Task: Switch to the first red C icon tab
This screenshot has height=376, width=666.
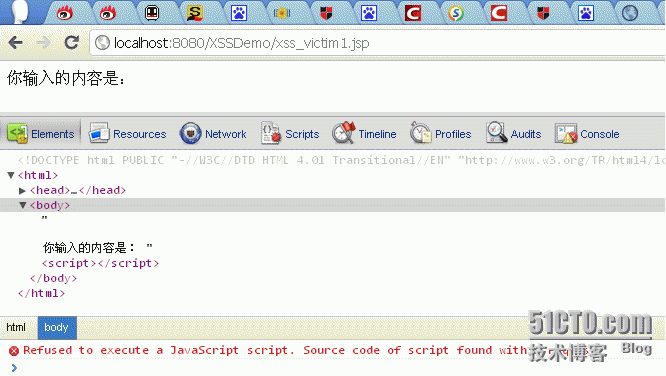Action: click(x=413, y=13)
